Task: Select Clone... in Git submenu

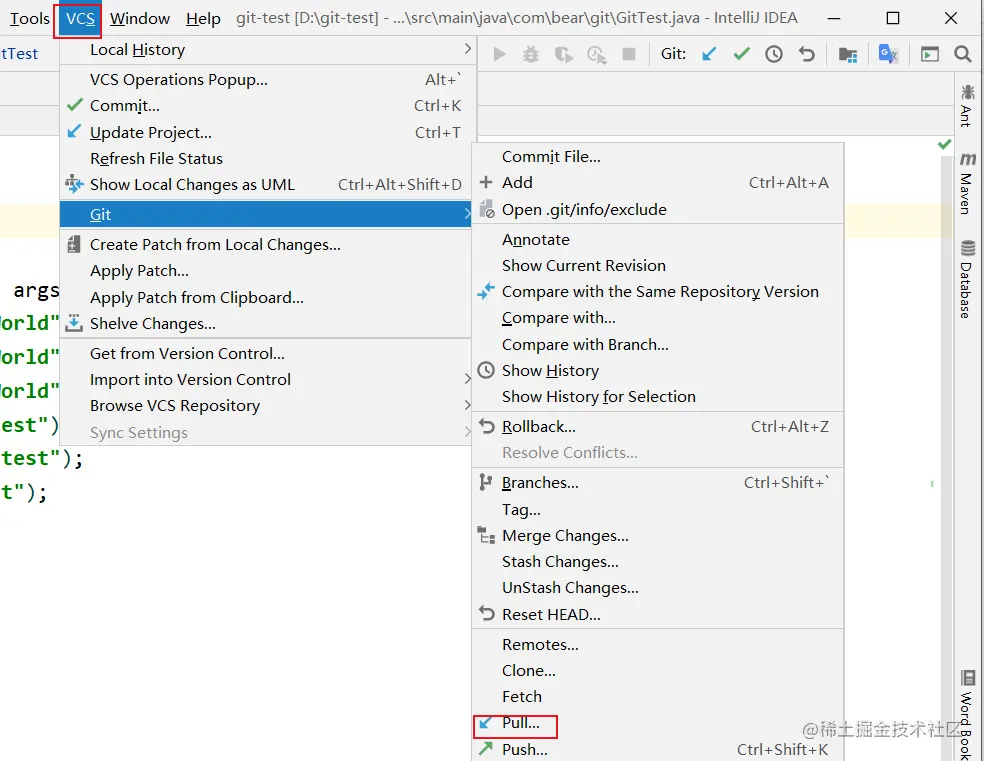Action: pyautogui.click(x=658, y=671)
